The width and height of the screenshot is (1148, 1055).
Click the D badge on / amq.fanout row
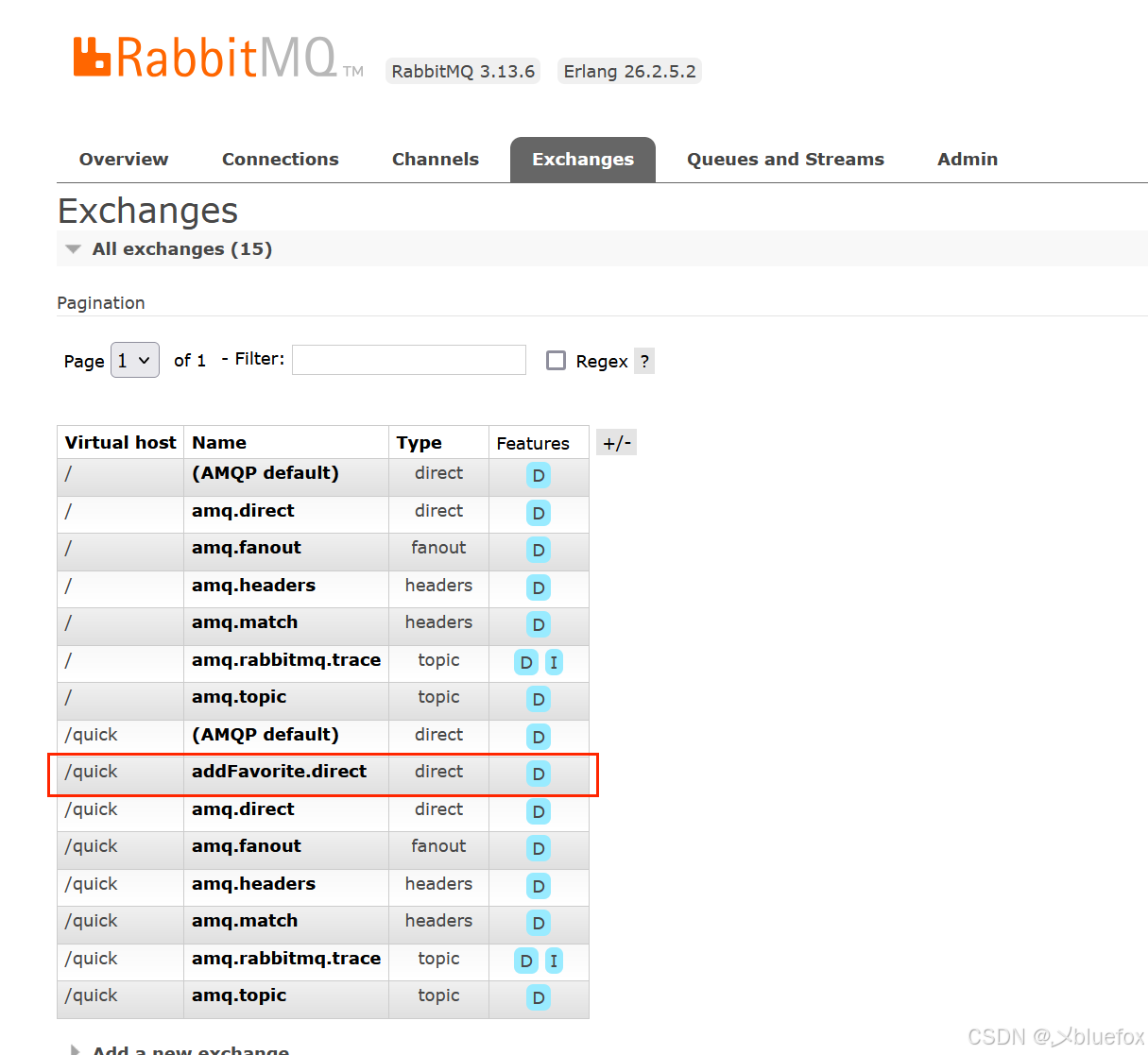coord(539,550)
